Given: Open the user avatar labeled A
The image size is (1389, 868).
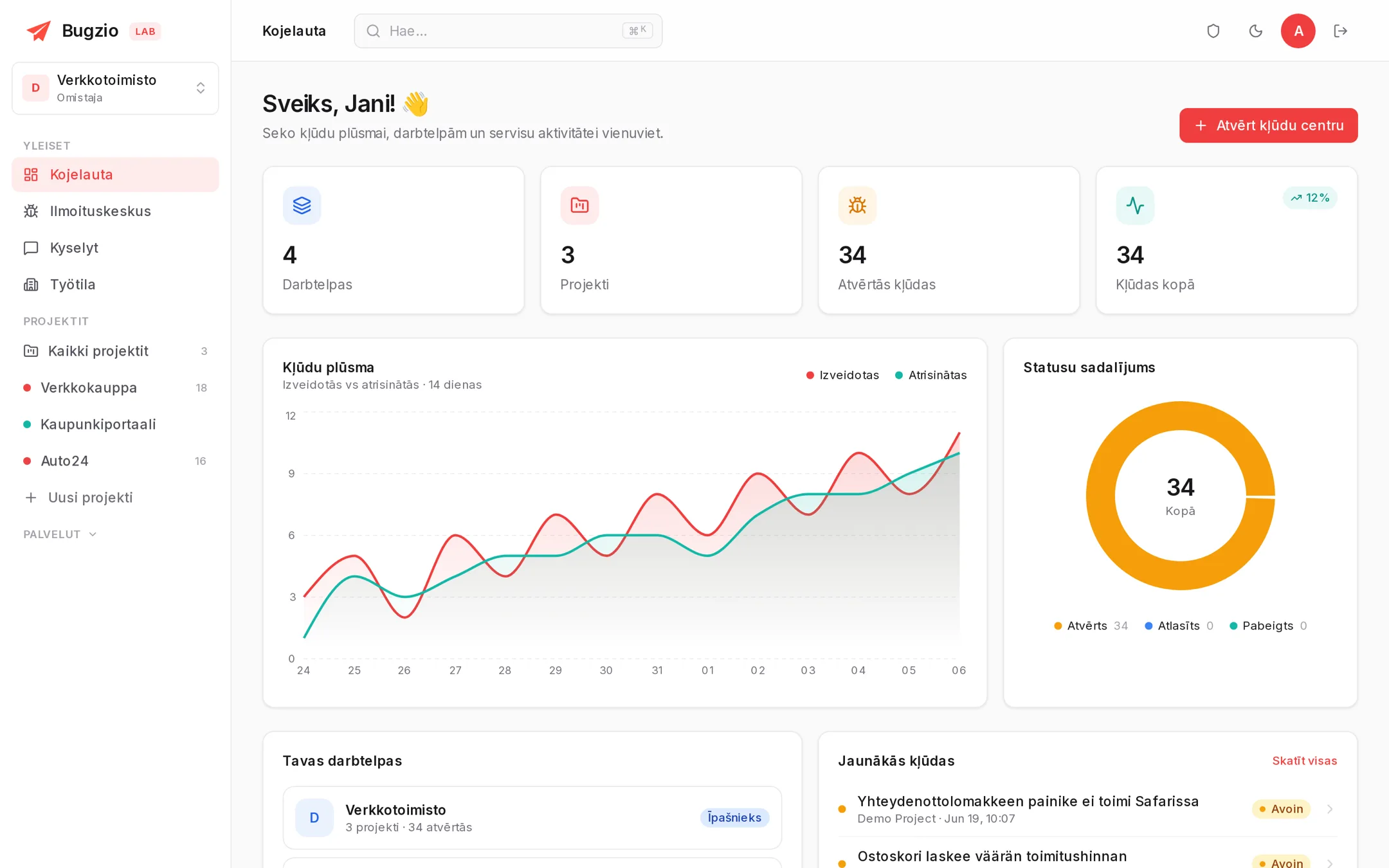Looking at the screenshot, I should [1298, 31].
